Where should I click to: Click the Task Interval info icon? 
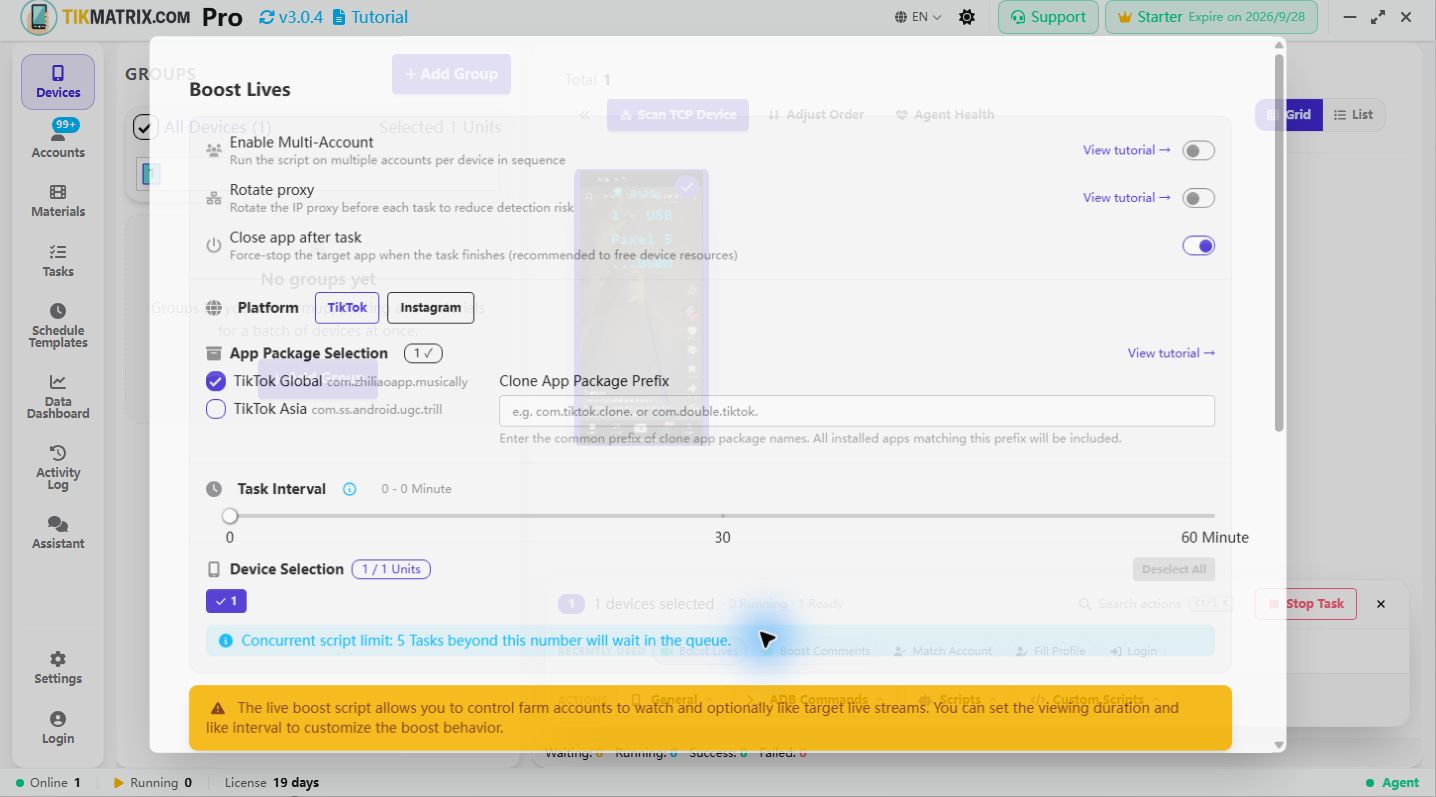[x=349, y=489]
